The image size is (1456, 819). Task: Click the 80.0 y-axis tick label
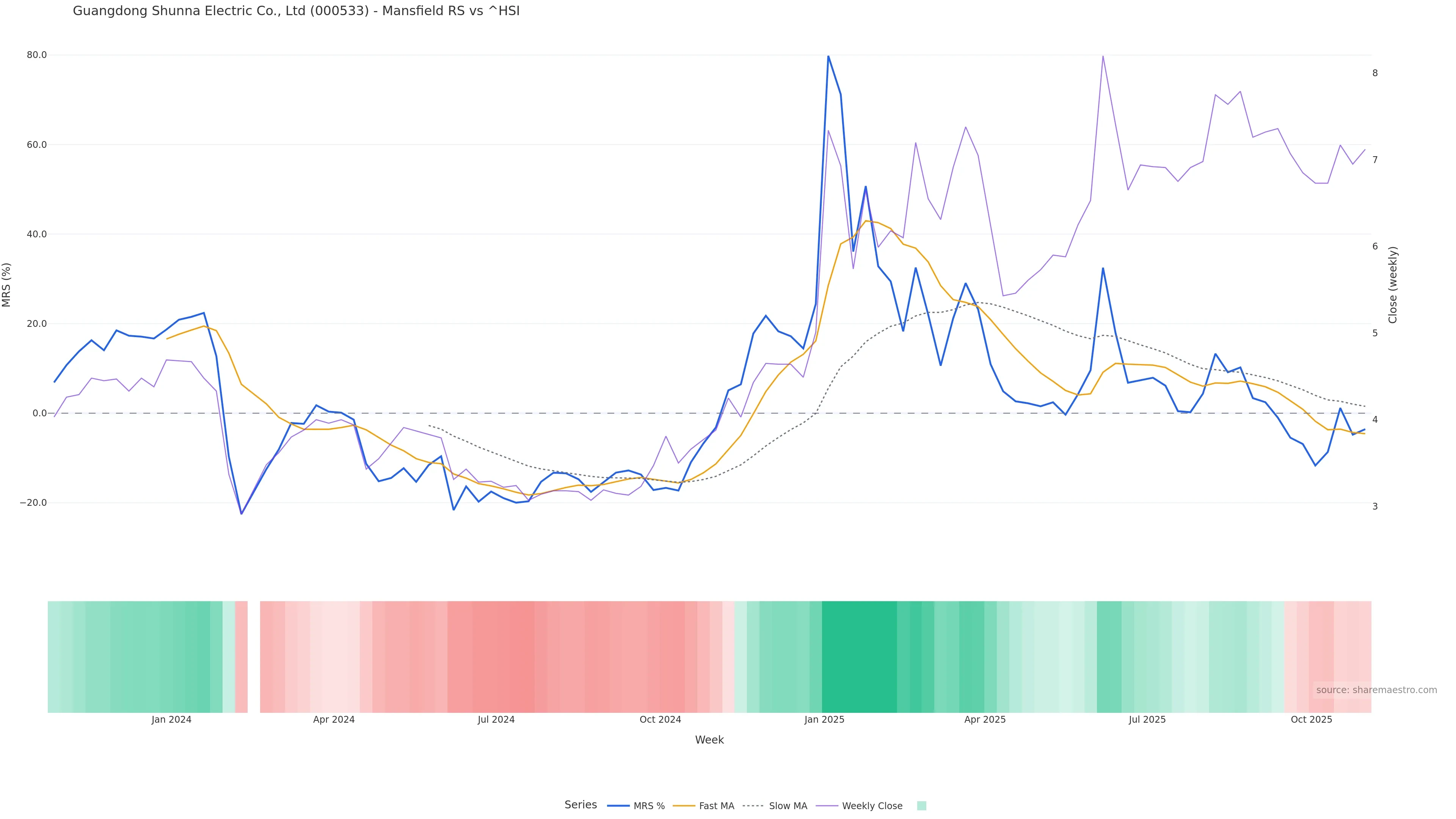[37, 55]
